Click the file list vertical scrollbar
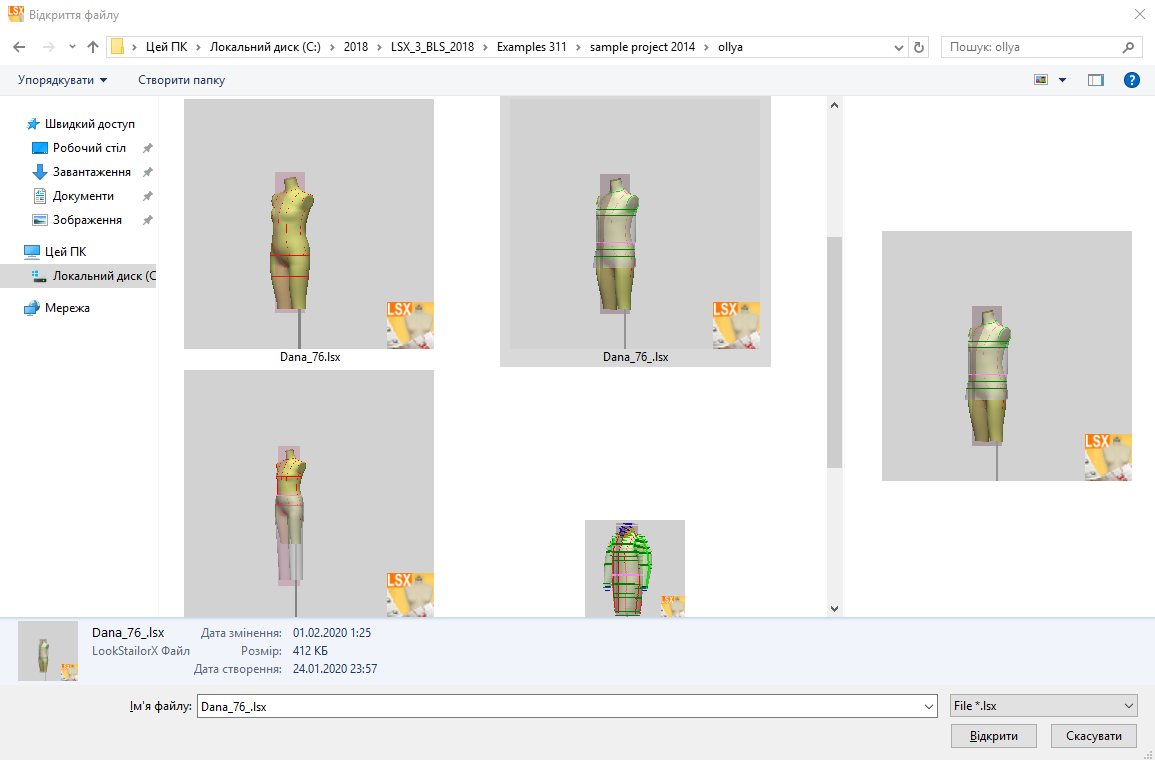The image size is (1155, 760). (x=834, y=350)
